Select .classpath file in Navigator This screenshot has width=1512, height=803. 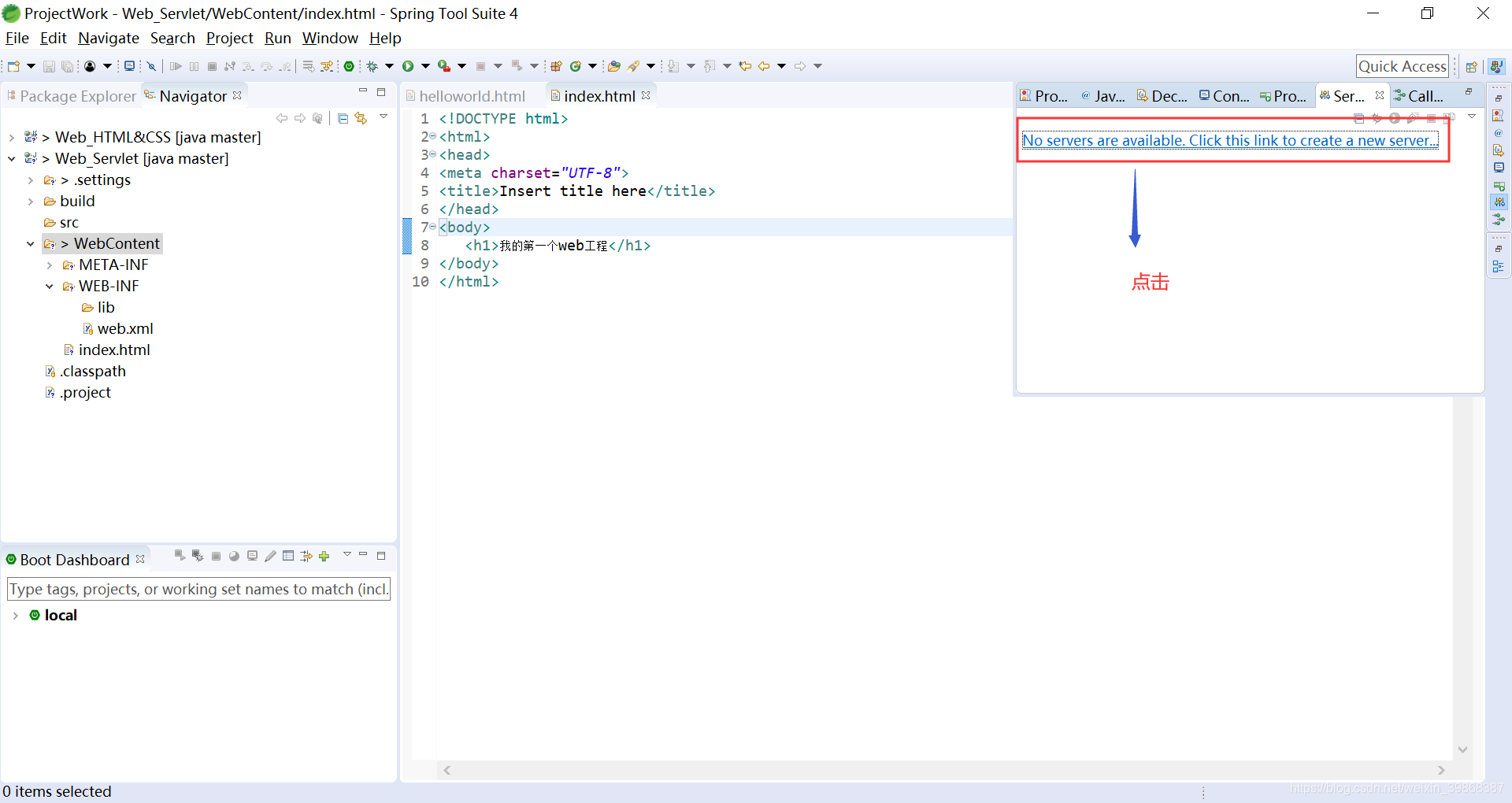point(86,372)
